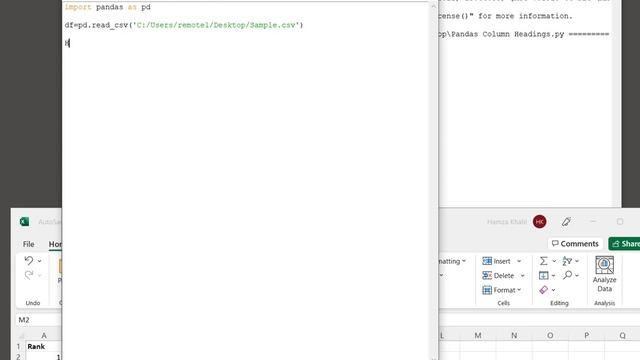Open the Comments pane button
Image resolution: width=640 pixels, height=360 pixels.
(x=575, y=244)
